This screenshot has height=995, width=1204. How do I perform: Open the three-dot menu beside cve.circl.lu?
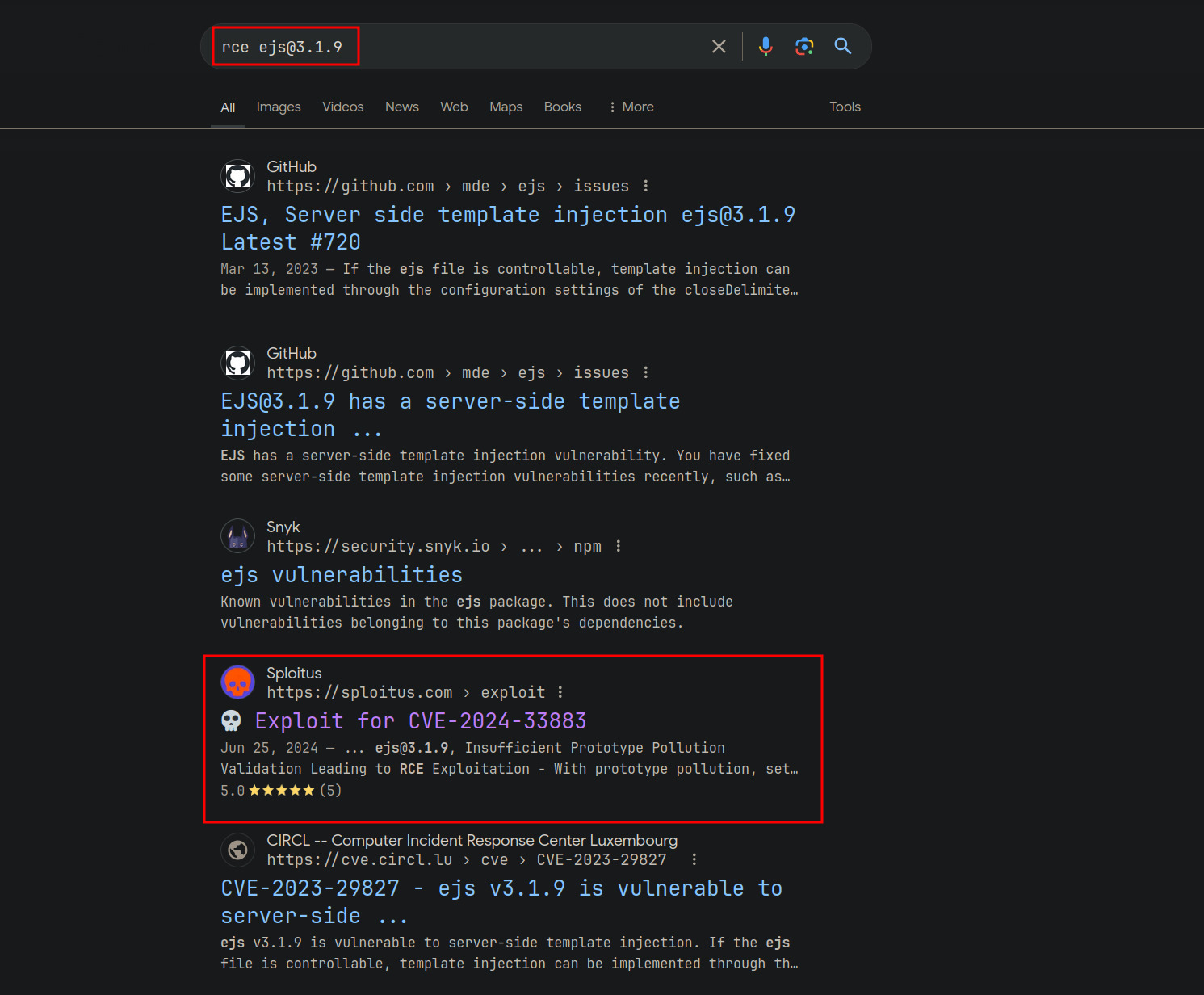(x=694, y=859)
